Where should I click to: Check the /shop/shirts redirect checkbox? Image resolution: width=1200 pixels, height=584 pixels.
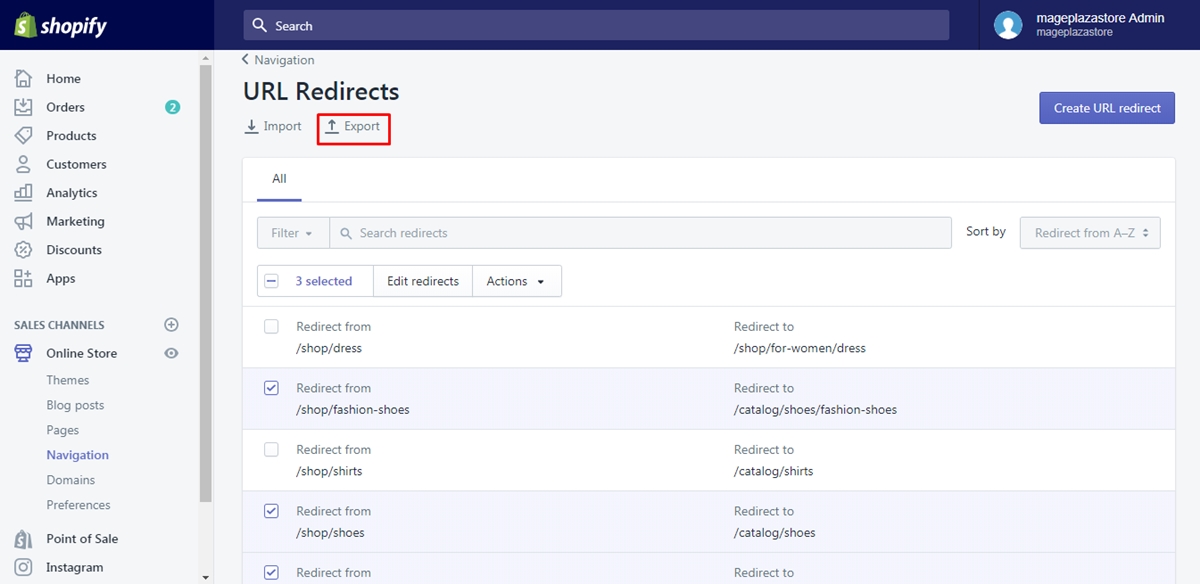tap(271, 450)
